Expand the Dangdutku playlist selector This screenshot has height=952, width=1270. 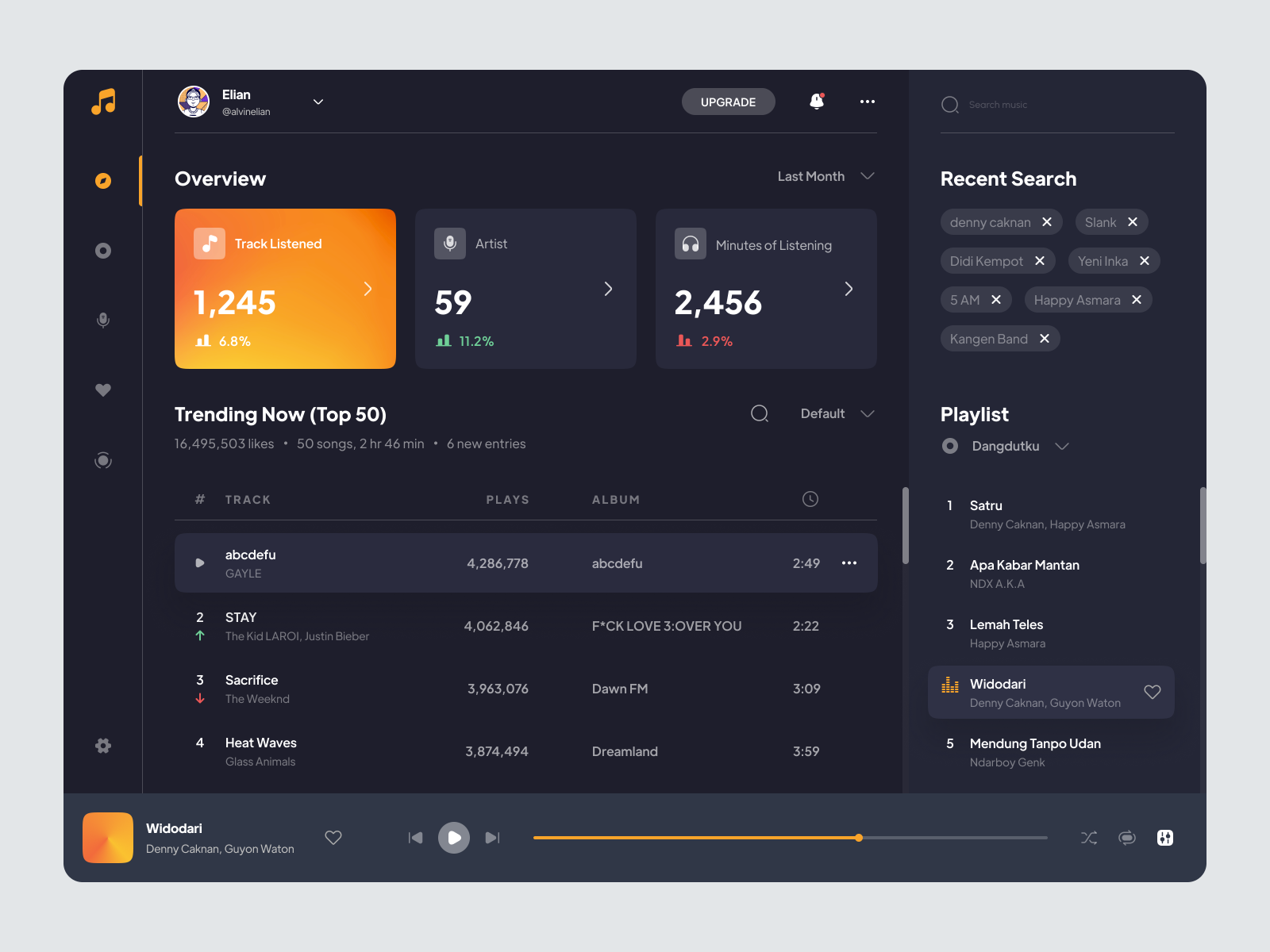1062,446
